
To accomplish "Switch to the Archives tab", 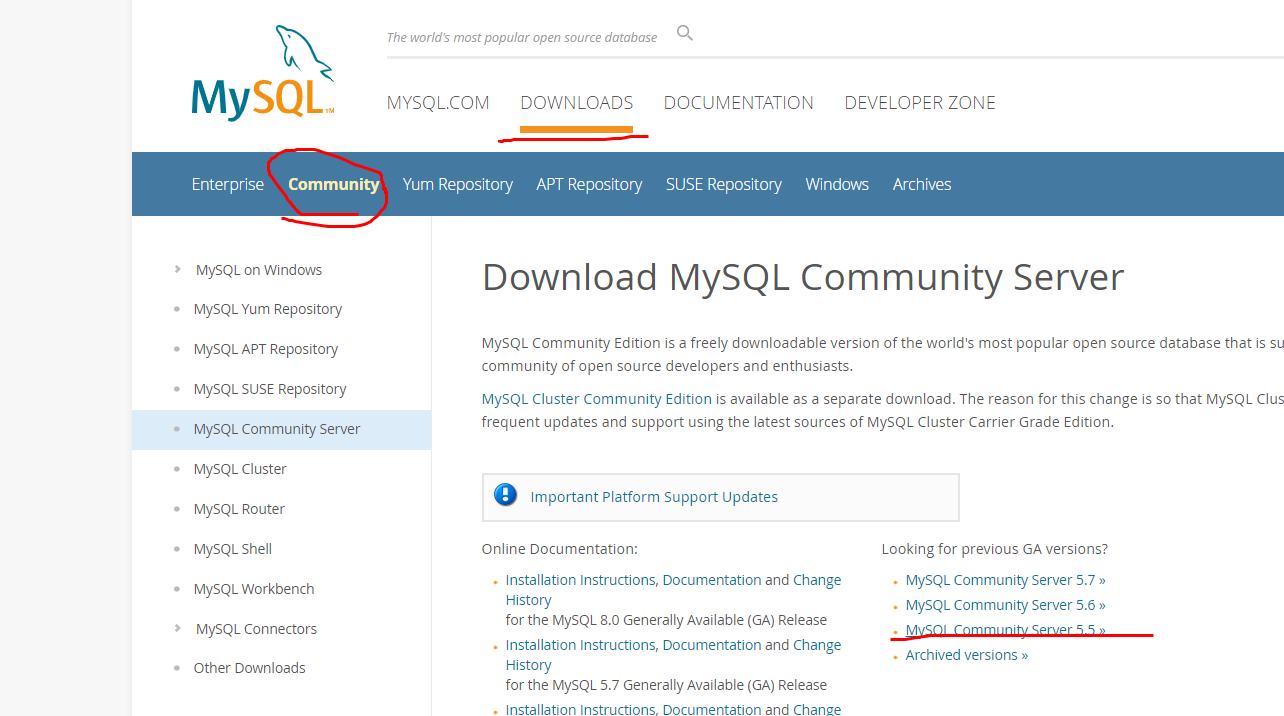I will [x=922, y=184].
